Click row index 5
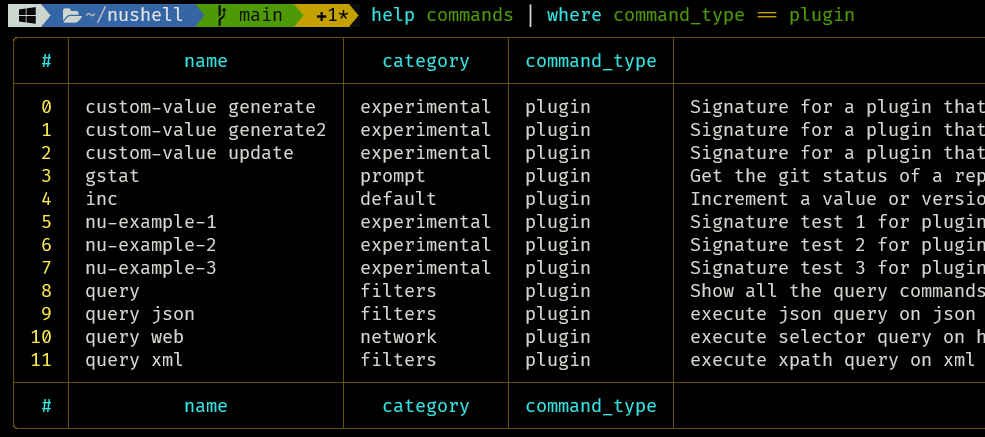Viewport: 985px width, 437px height. [46, 222]
